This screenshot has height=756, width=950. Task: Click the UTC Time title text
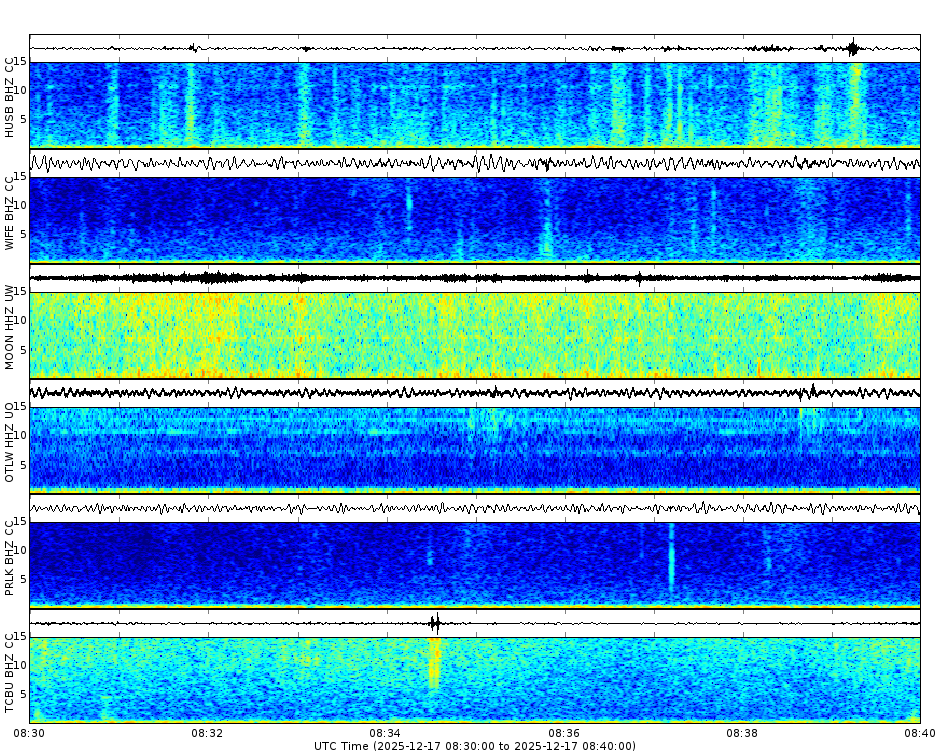pos(475,744)
